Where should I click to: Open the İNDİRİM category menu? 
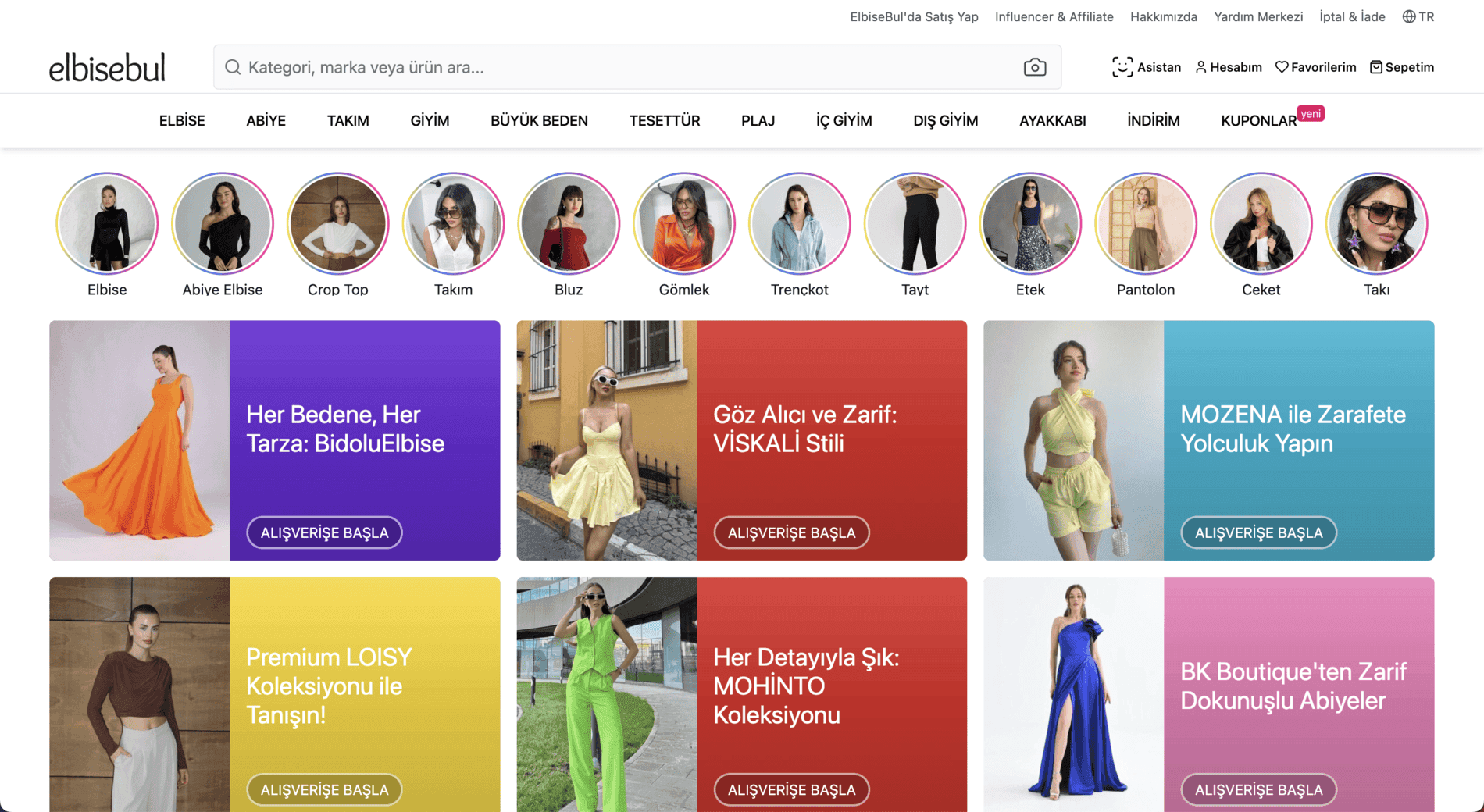pyautogui.click(x=1154, y=121)
